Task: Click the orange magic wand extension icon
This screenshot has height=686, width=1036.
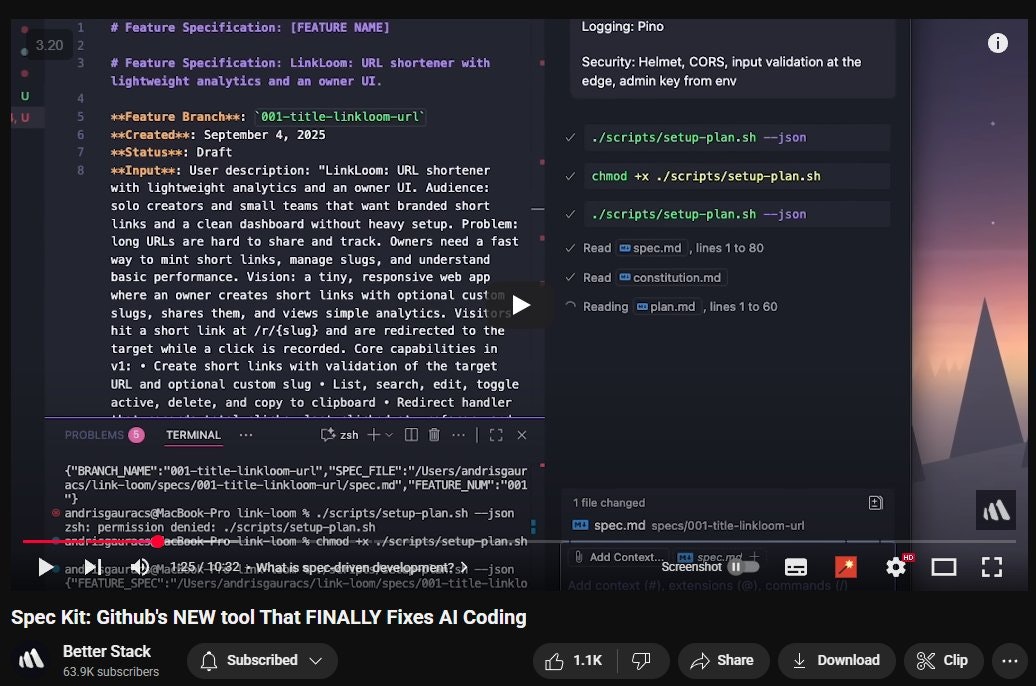Action: [x=846, y=567]
